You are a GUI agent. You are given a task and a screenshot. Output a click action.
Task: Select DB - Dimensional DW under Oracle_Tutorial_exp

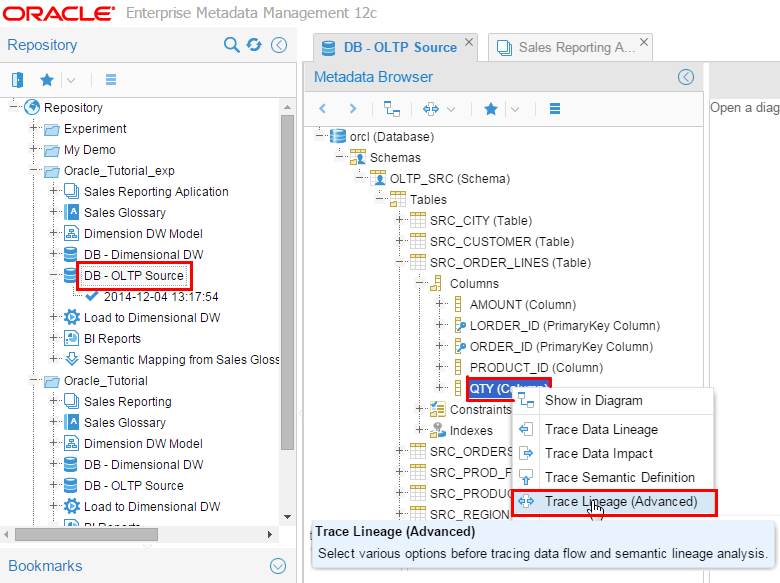tap(143, 255)
